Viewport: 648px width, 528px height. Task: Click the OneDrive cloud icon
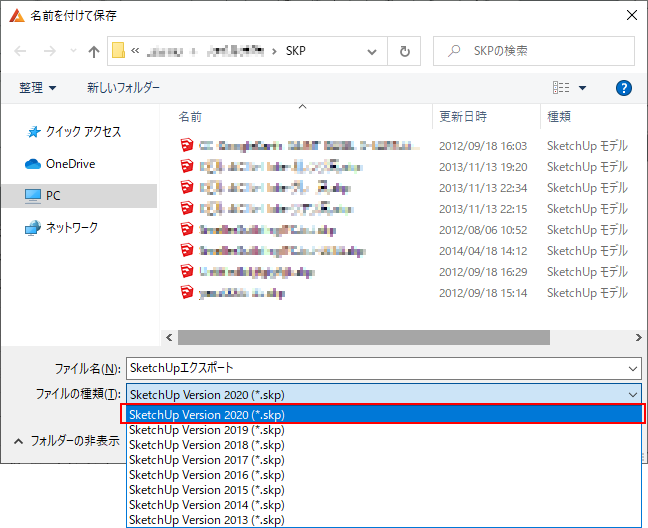click(x=33, y=164)
